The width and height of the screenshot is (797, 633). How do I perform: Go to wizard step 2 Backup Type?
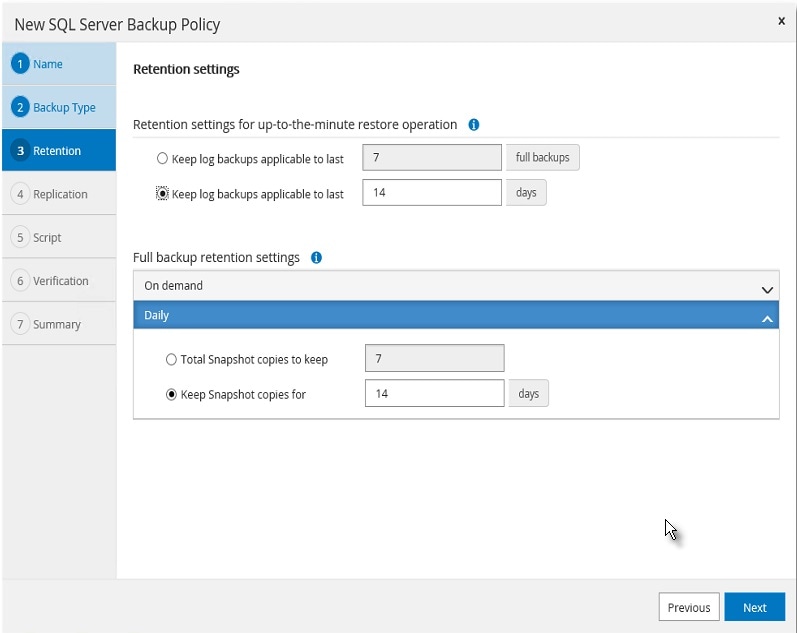click(59, 107)
